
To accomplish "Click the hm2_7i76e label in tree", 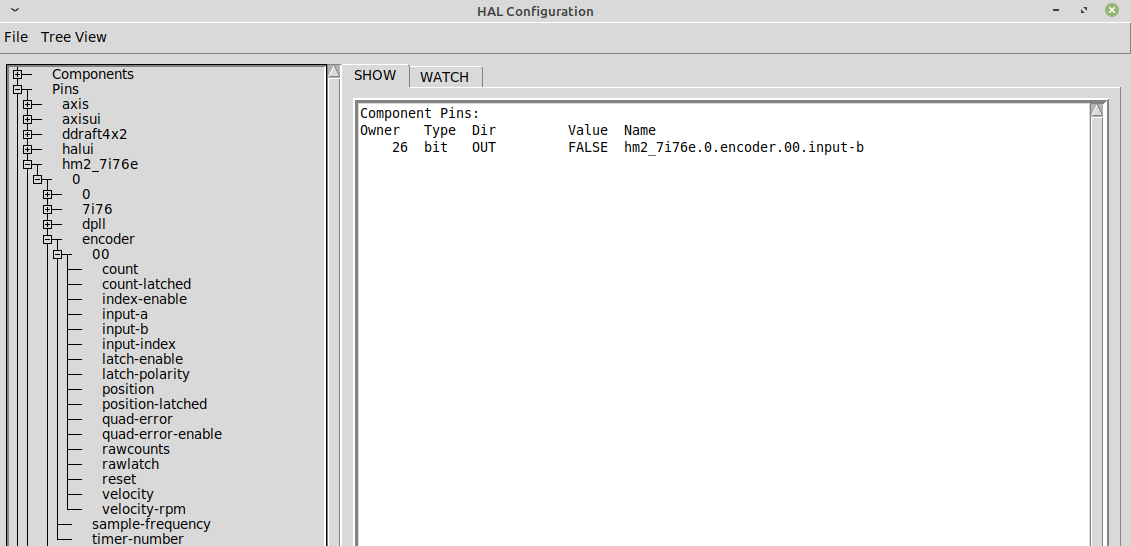I will pos(100,164).
